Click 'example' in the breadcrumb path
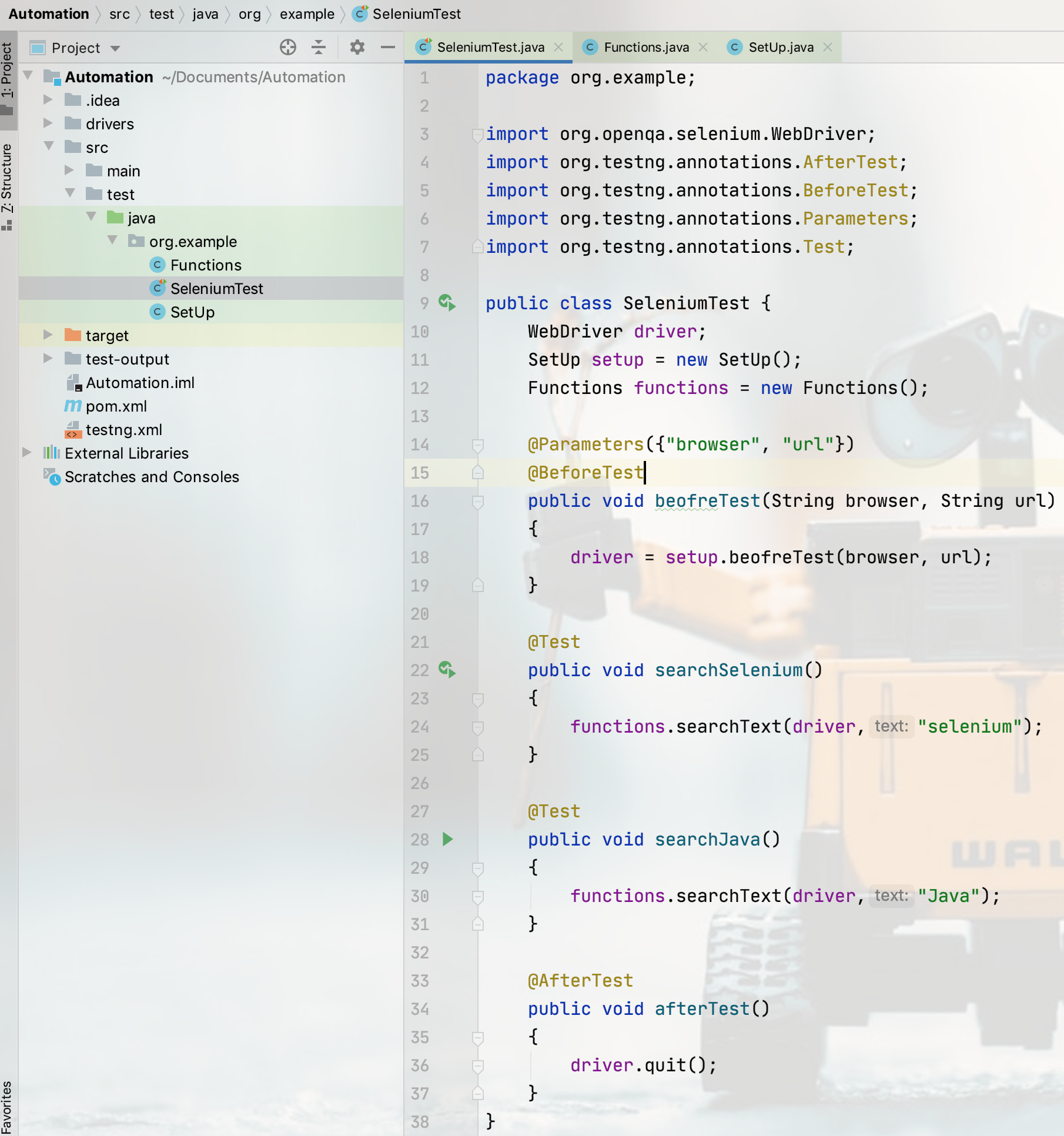Viewport: 1064px width, 1136px height. click(306, 14)
